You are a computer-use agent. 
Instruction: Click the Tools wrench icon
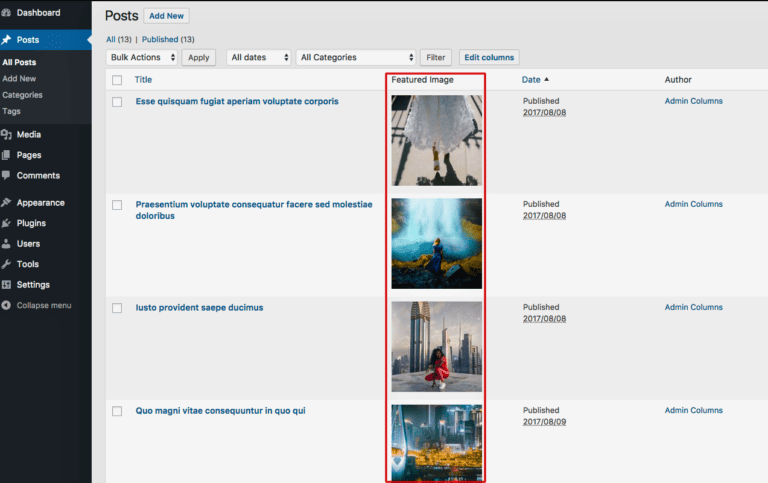pyautogui.click(x=6, y=264)
